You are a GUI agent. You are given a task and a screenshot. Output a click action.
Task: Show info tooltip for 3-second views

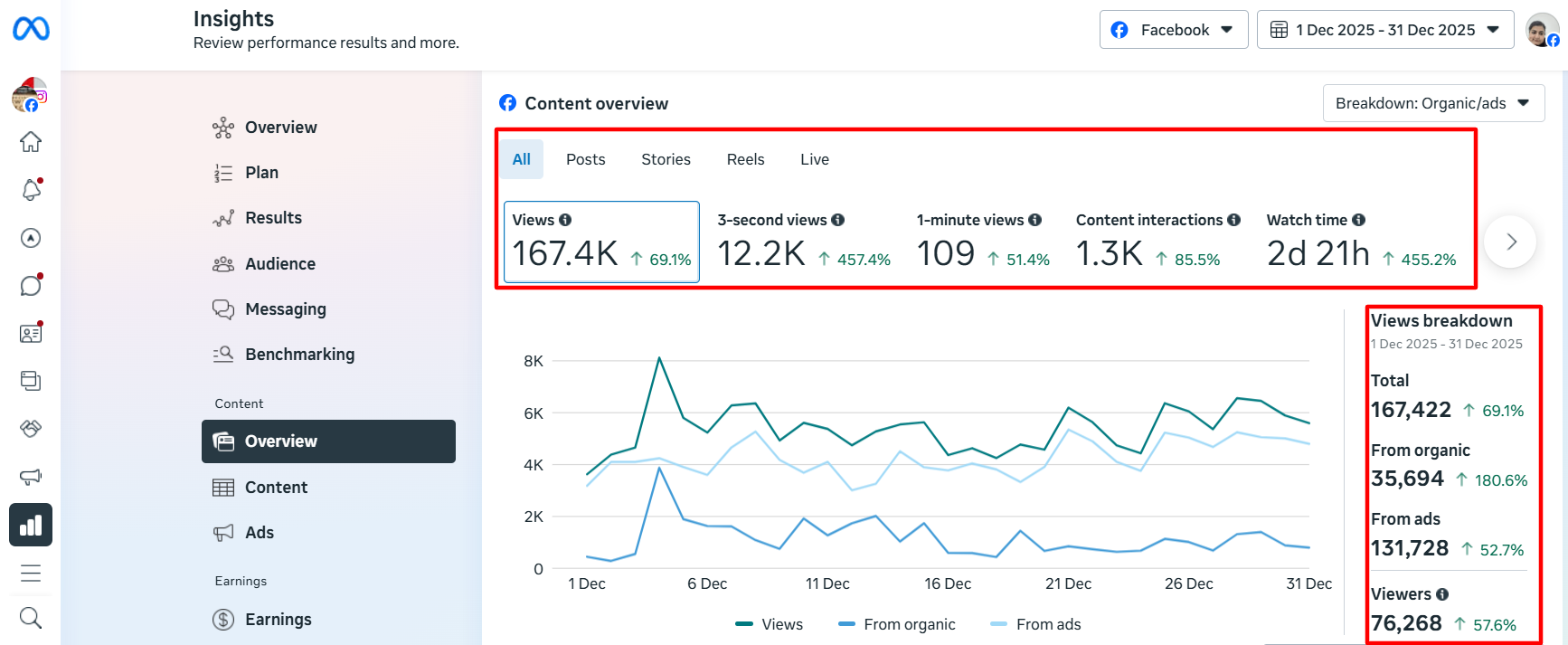(x=838, y=220)
